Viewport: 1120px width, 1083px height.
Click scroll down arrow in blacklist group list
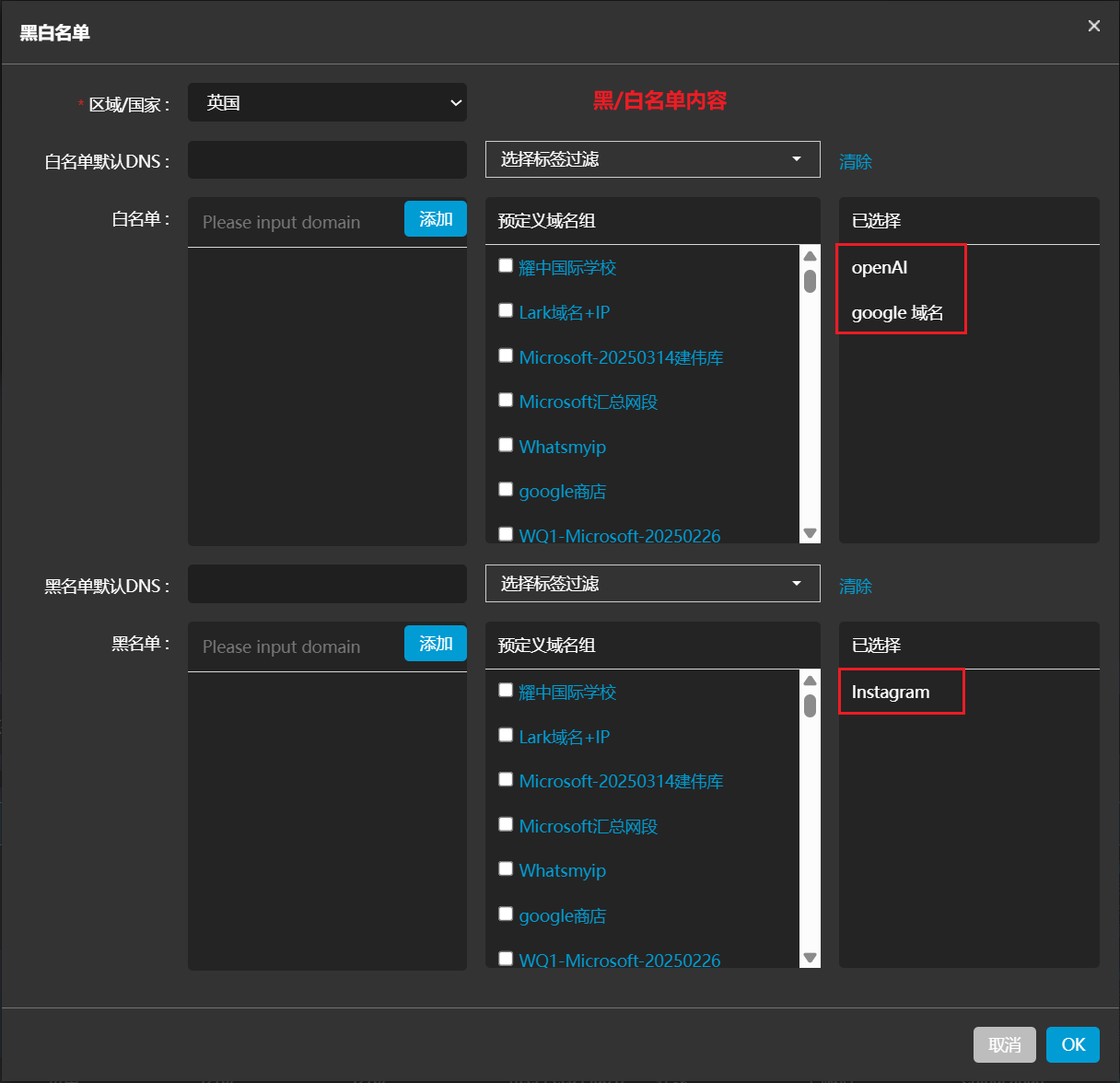pyautogui.click(x=810, y=958)
